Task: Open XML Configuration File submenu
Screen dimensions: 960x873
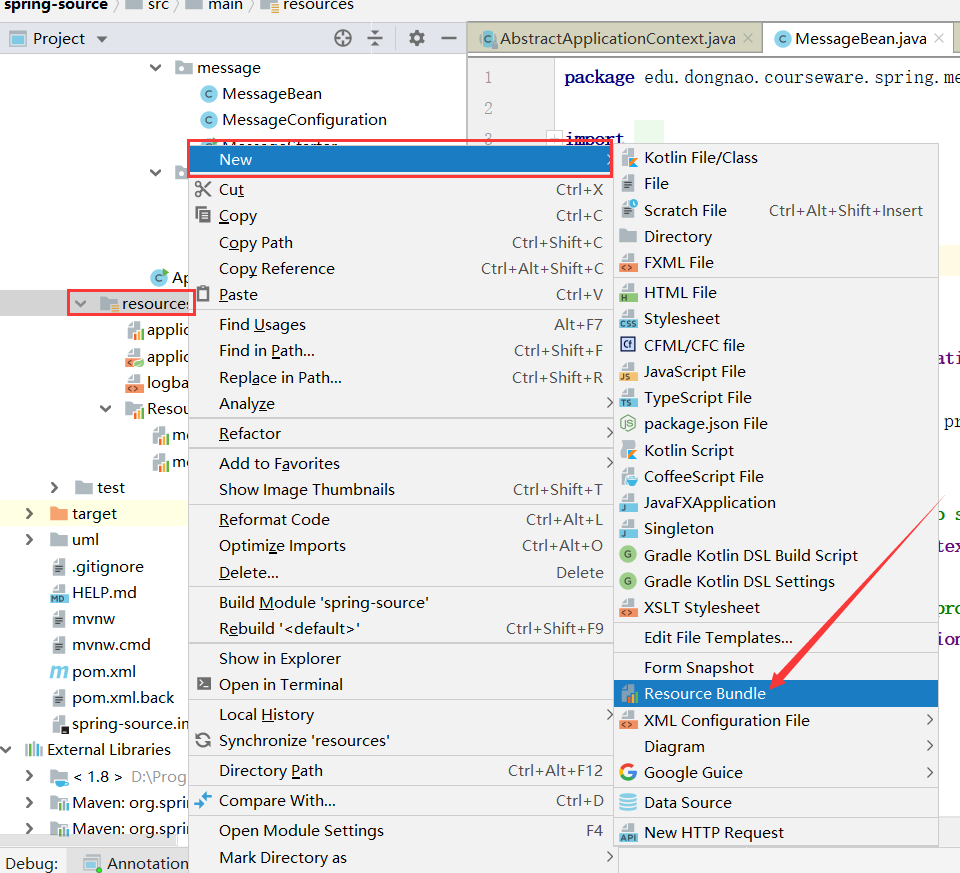Action: [776, 721]
